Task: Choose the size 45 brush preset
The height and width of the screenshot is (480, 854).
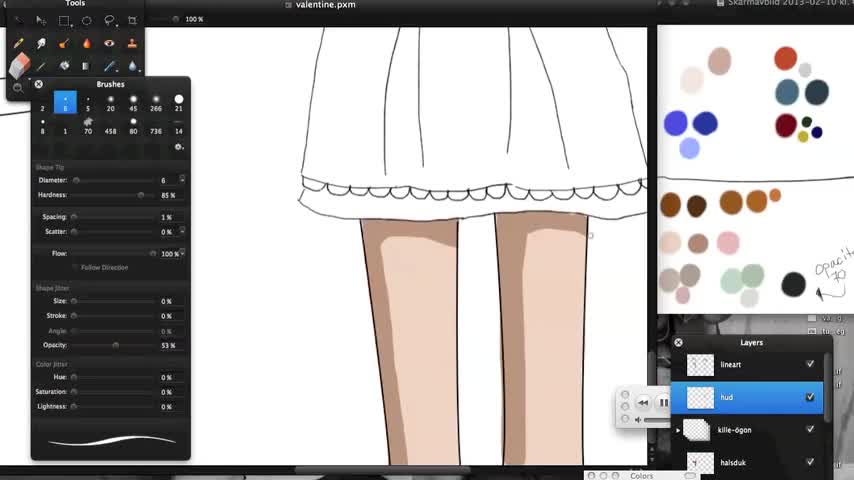Action: (x=133, y=102)
